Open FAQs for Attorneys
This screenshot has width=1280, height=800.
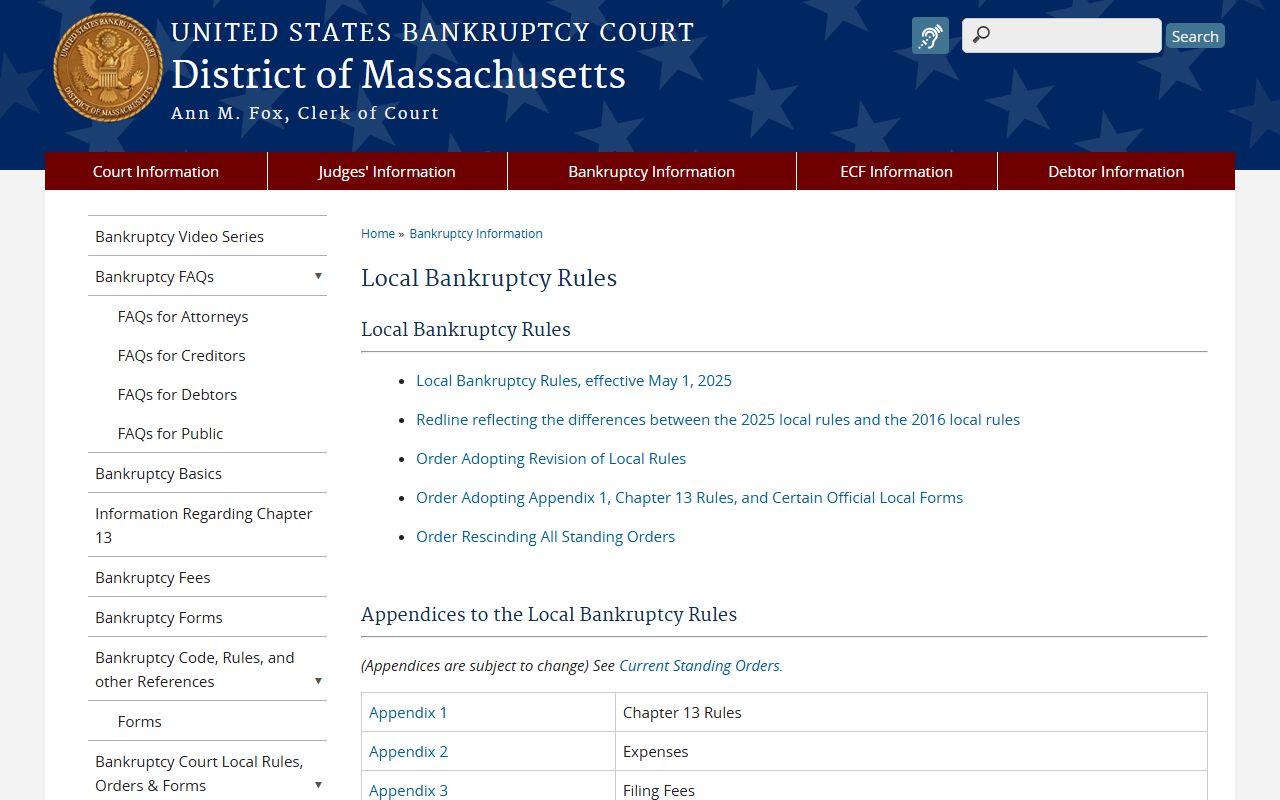pos(183,316)
